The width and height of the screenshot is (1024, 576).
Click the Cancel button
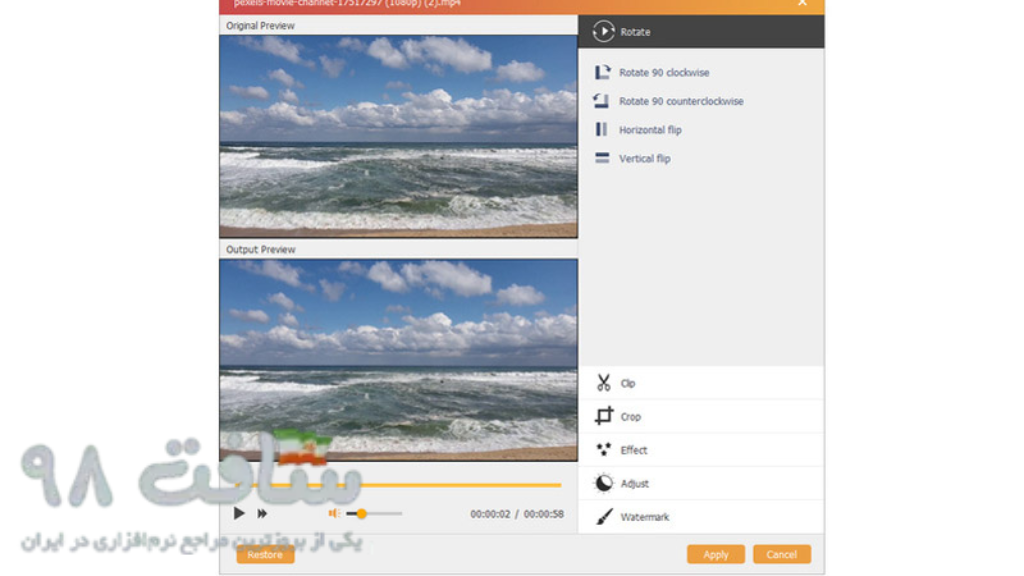[782, 554]
